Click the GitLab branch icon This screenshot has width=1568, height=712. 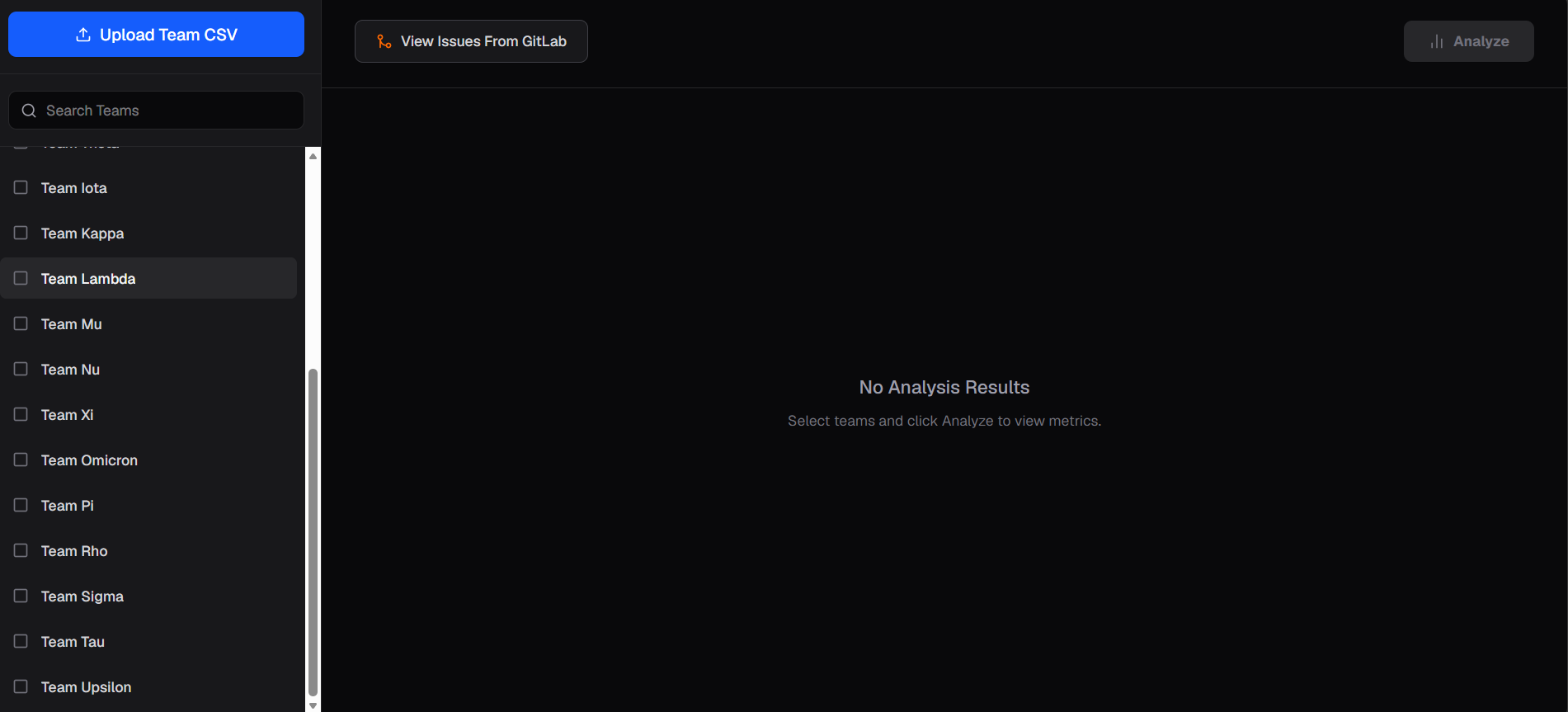pyautogui.click(x=384, y=41)
